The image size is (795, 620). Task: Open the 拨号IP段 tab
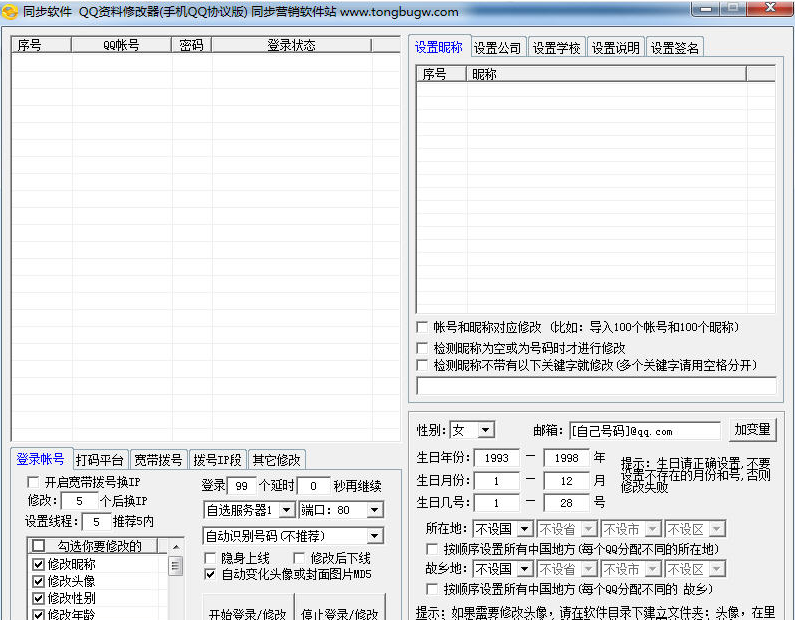tap(218, 460)
